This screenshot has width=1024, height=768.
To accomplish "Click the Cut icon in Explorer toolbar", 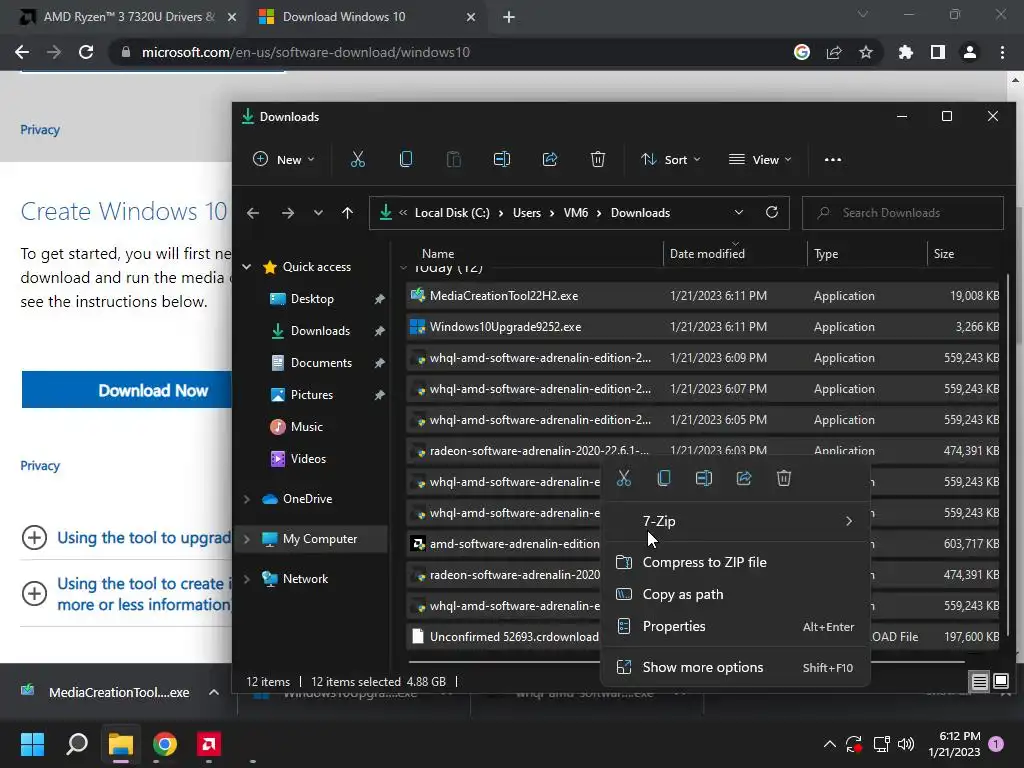I will 357,159.
